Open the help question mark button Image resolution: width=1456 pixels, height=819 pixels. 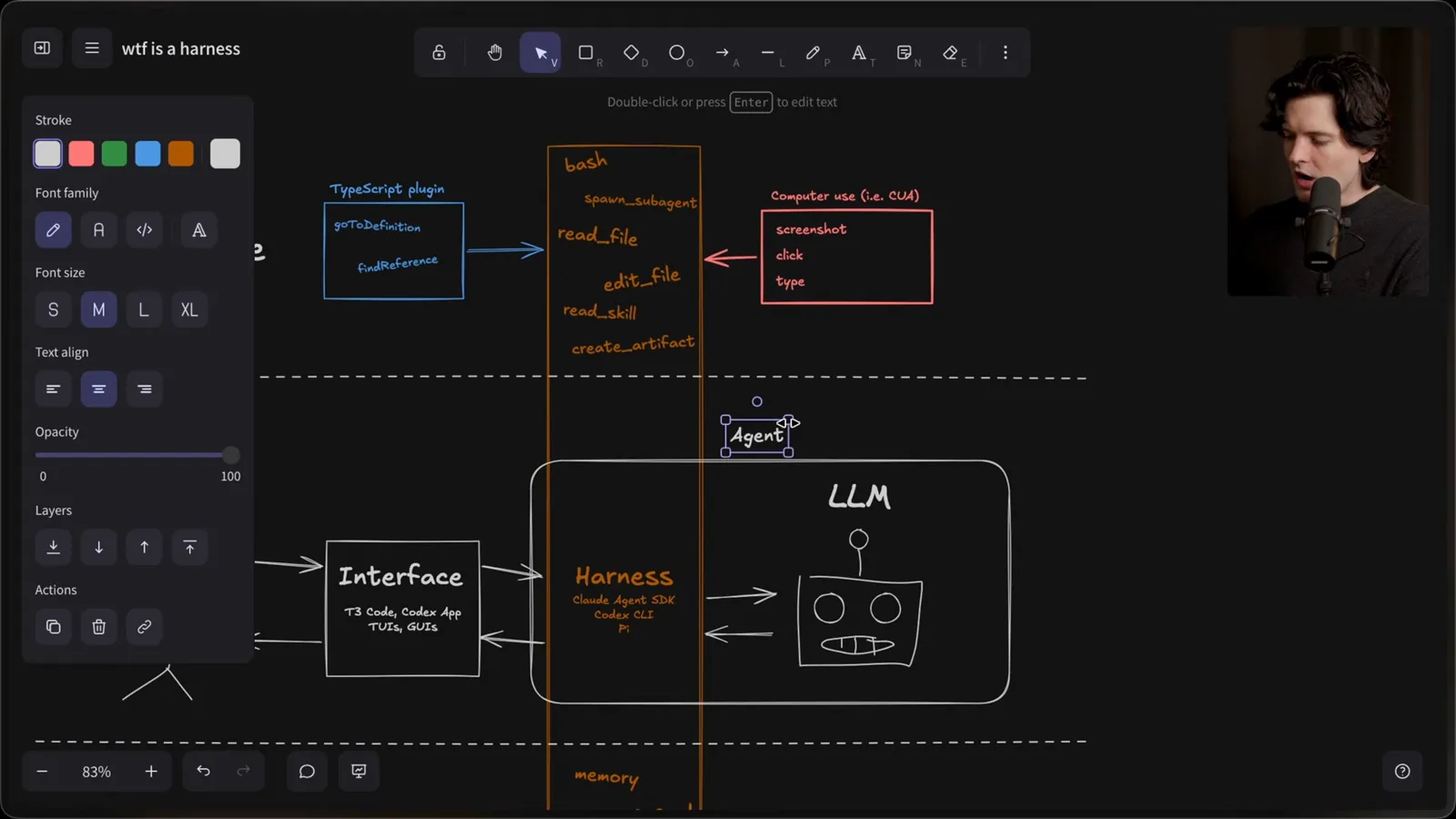[x=1402, y=772]
